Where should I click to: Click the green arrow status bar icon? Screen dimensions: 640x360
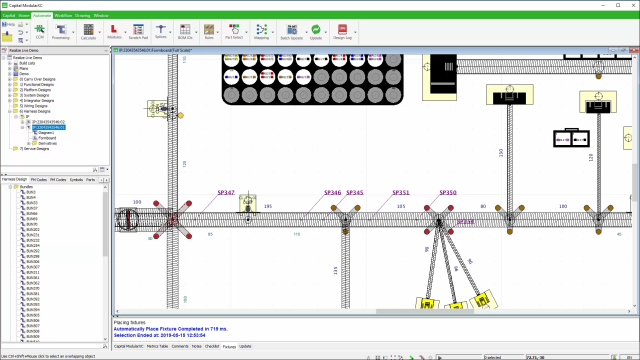(411, 358)
